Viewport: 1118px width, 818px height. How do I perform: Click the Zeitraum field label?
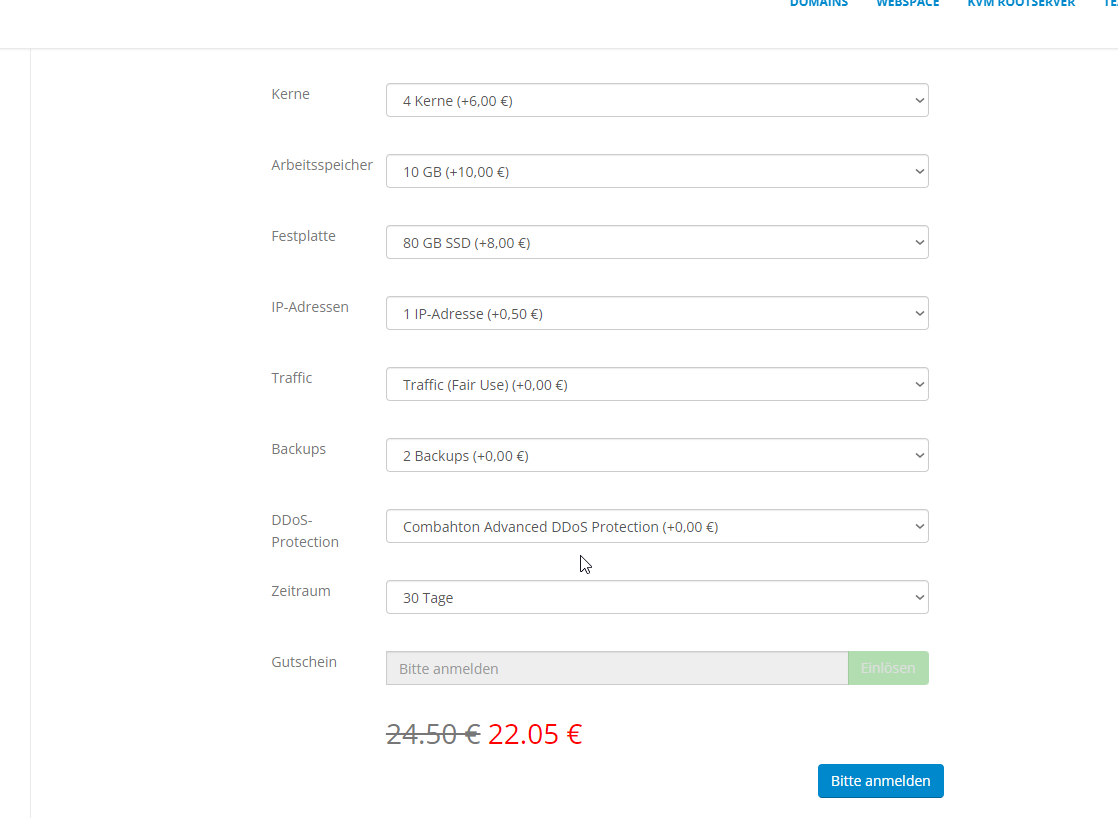point(300,590)
